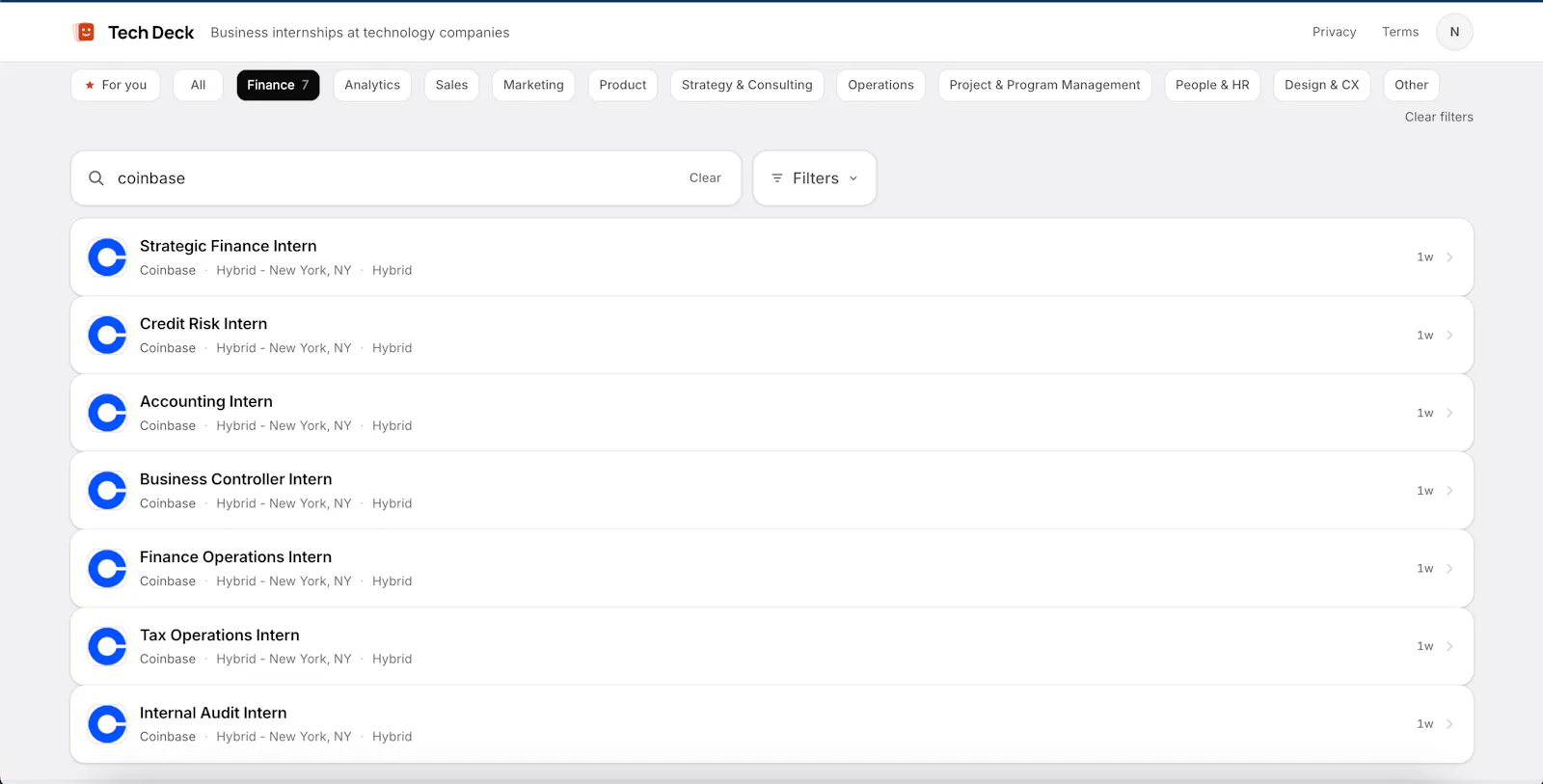
Task: Clear the coinbase search text
Action: point(705,178)
